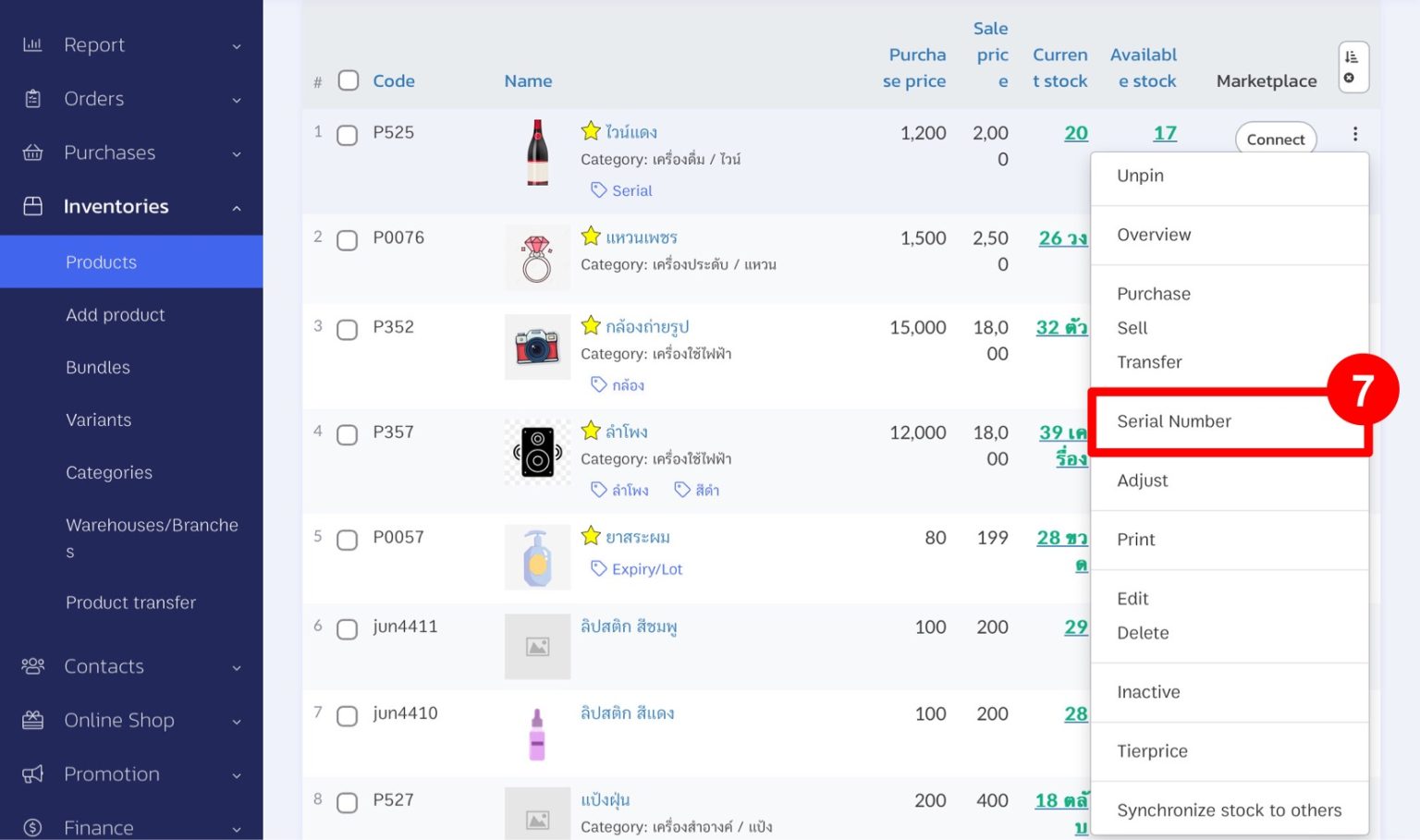Expand the Contacts menu chevron
The width and height of the screenshot is (1420, 840).
237,668
